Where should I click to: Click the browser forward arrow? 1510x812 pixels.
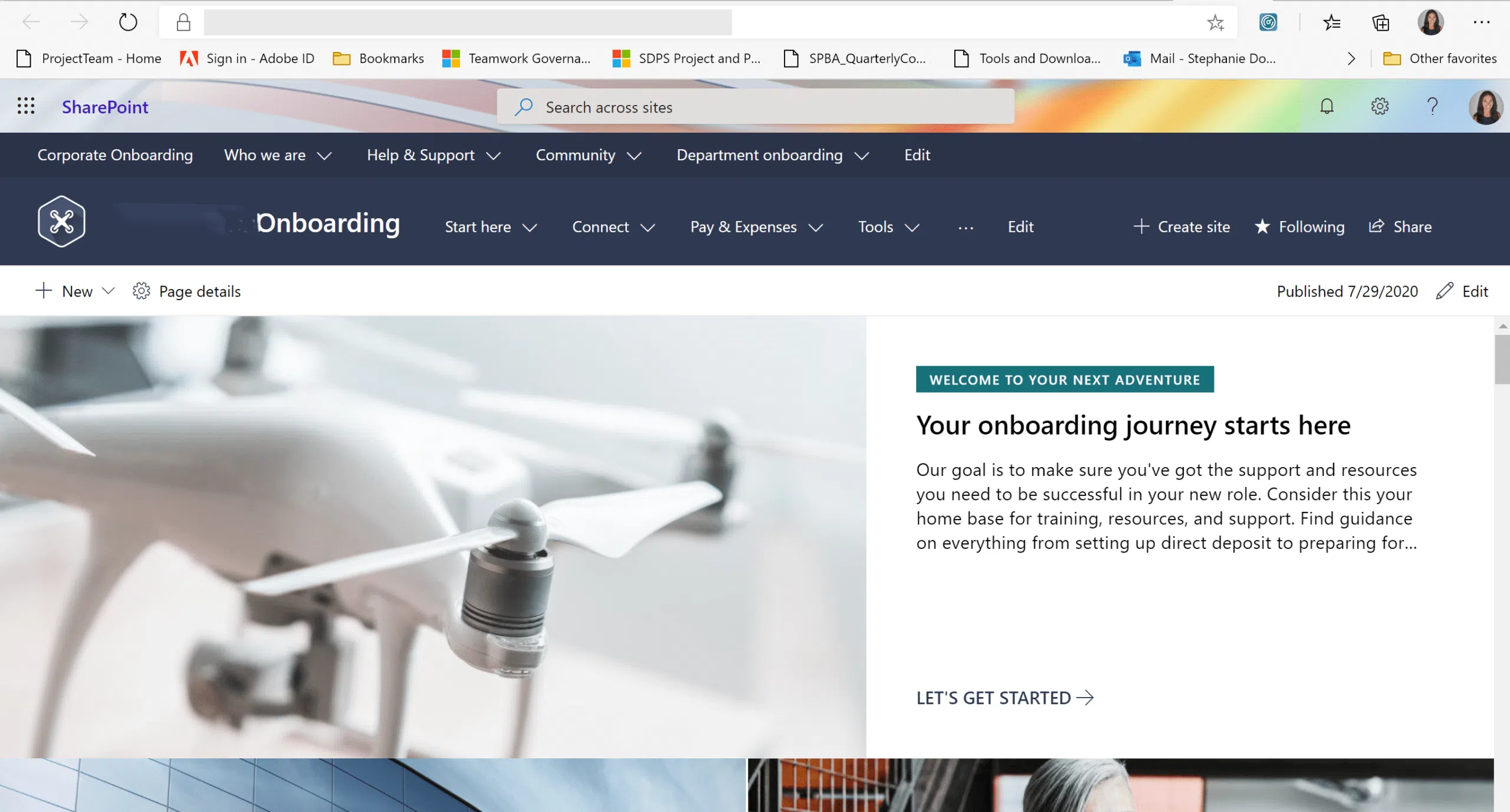tap(79, 22)
